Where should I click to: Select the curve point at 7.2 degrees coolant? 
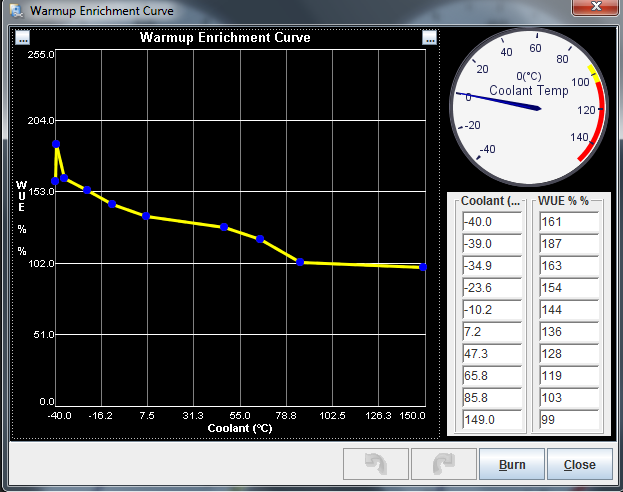[146, 216]
